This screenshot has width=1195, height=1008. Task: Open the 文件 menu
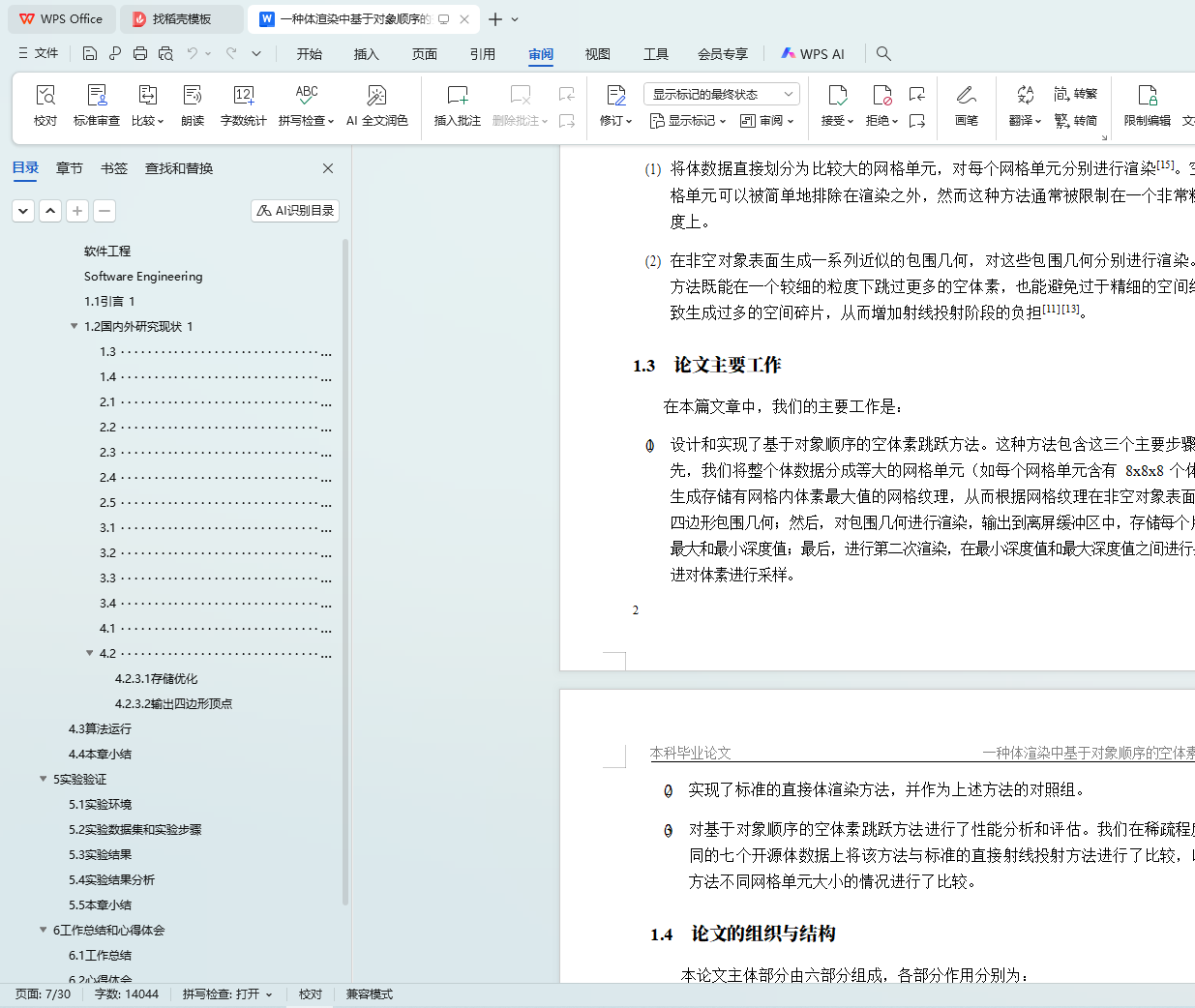pos(38,53)
